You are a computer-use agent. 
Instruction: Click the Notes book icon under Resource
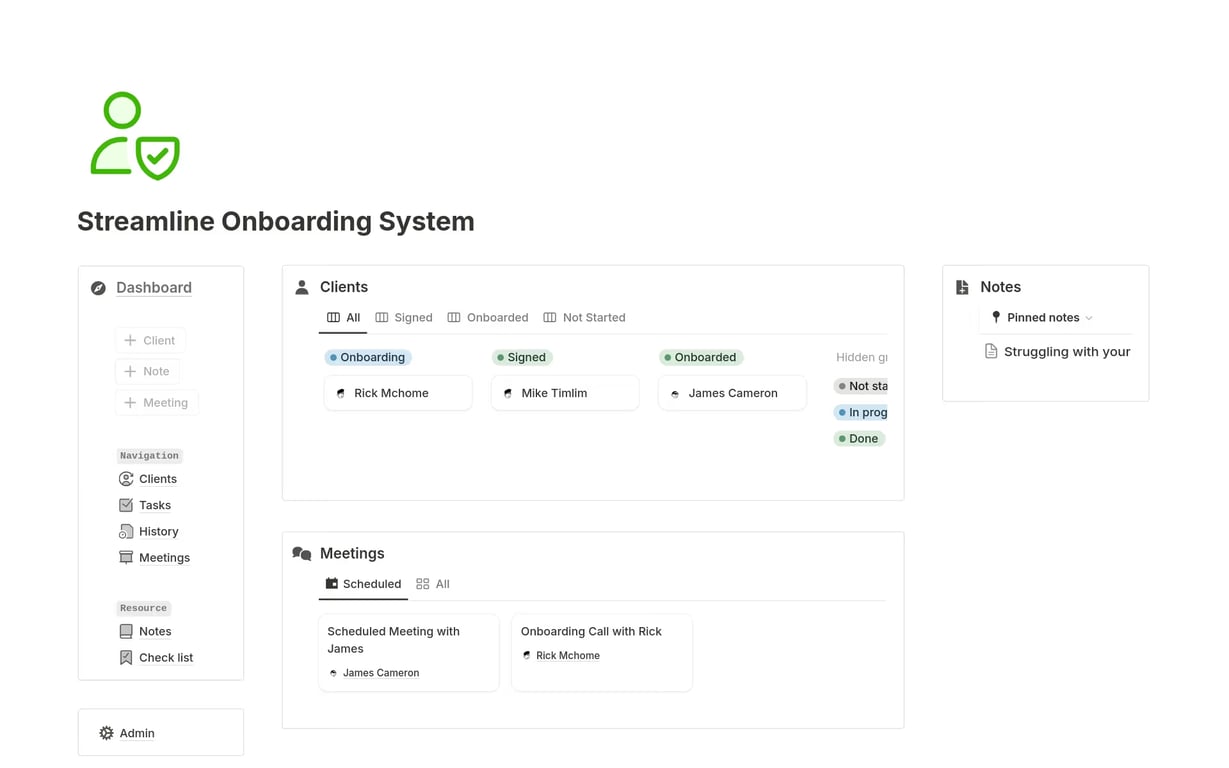click(126, 632)
